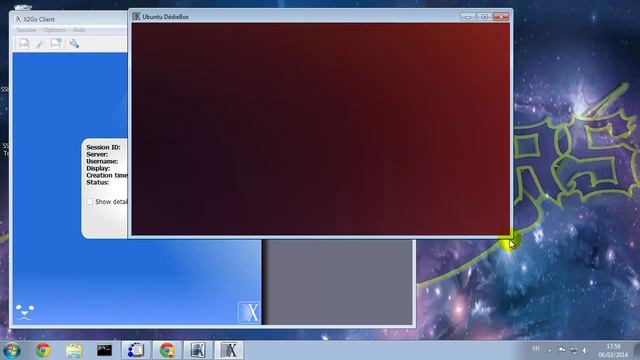Click the Ubuntu DédieBox window title icon
This screenshot has width=640, height=360.
tap(136, 16)
